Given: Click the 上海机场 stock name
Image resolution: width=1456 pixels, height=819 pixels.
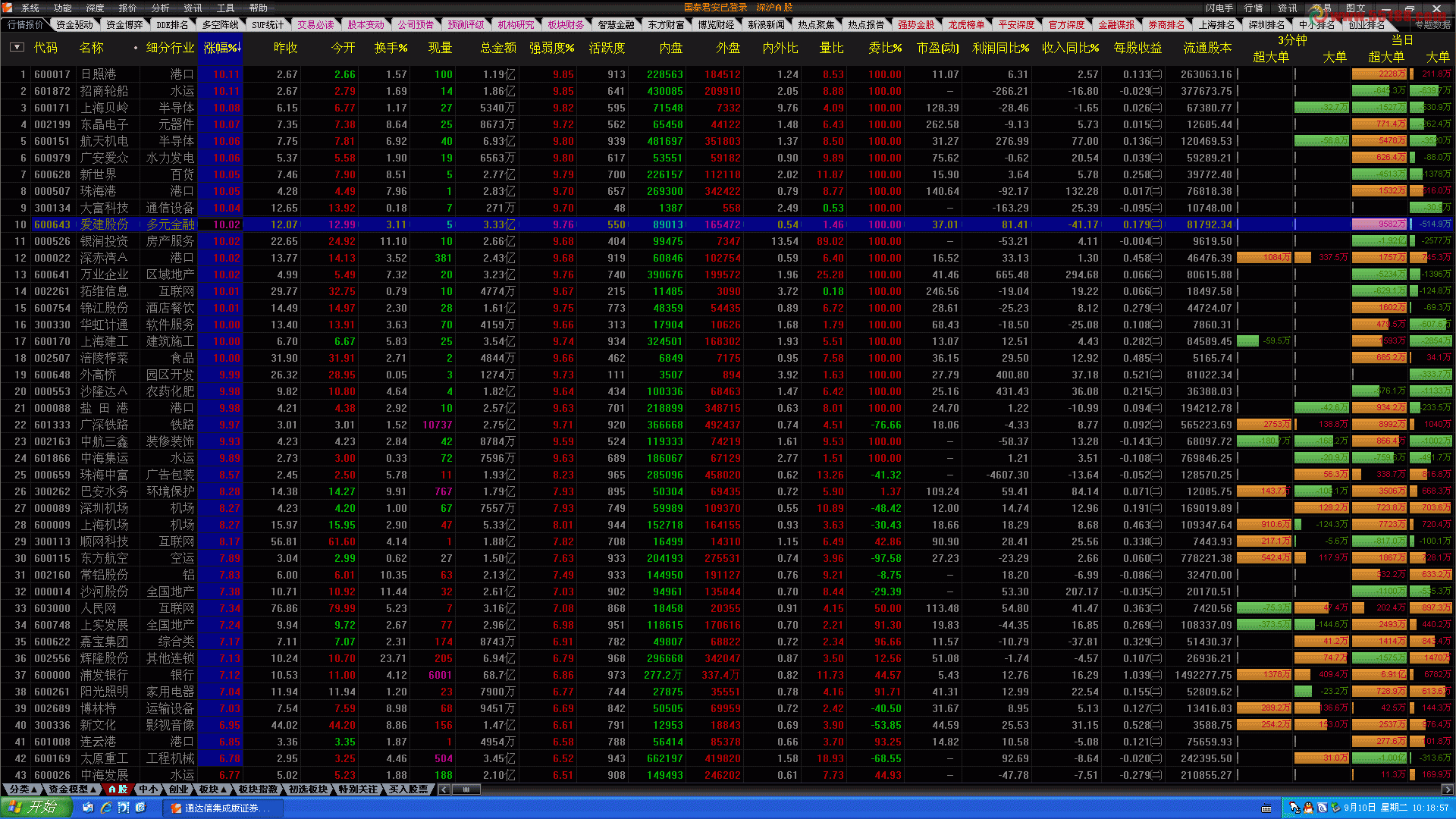Looking at the screenshot, I should point(105,525).
